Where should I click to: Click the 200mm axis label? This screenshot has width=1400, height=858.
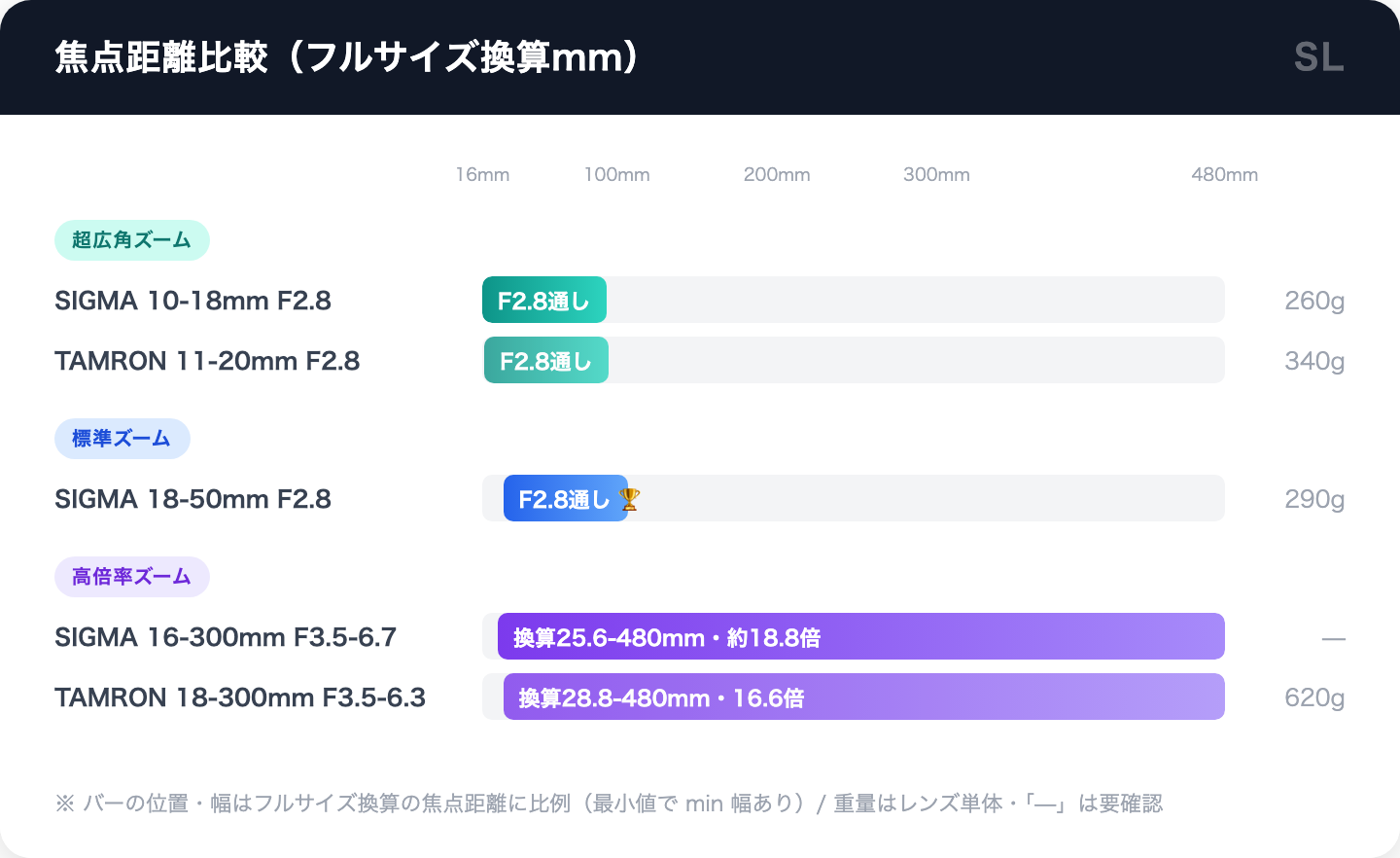click(x=777, y=175)
